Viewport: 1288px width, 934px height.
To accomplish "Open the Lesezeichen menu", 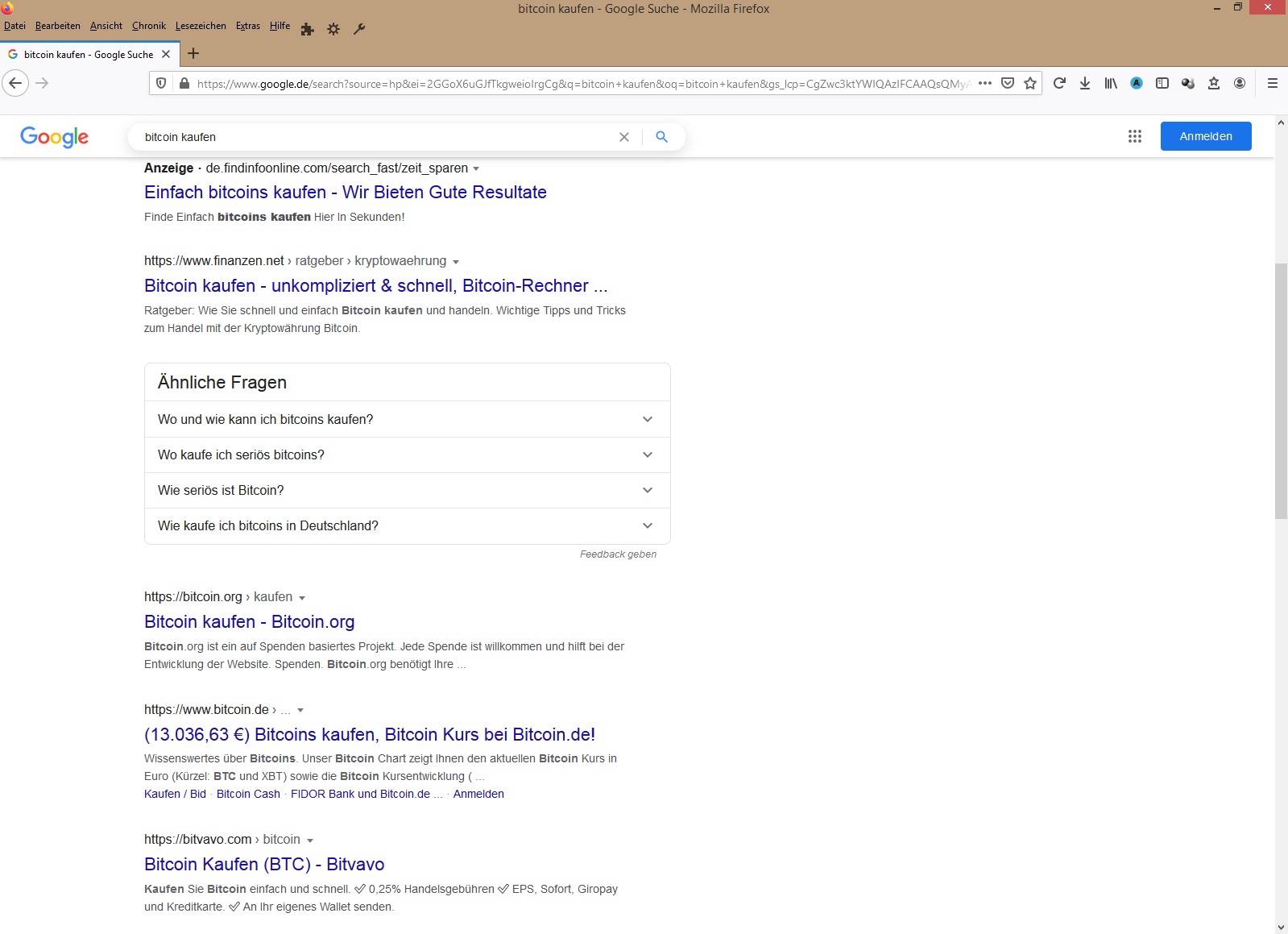I will (201, 26).
